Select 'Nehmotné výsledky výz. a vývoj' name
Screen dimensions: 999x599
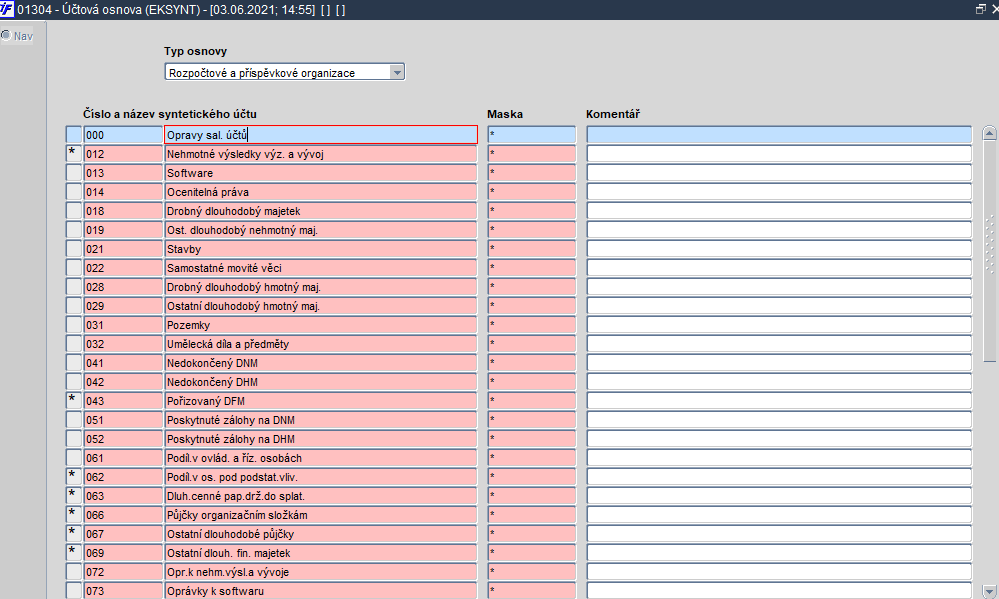tap(321, 154)
